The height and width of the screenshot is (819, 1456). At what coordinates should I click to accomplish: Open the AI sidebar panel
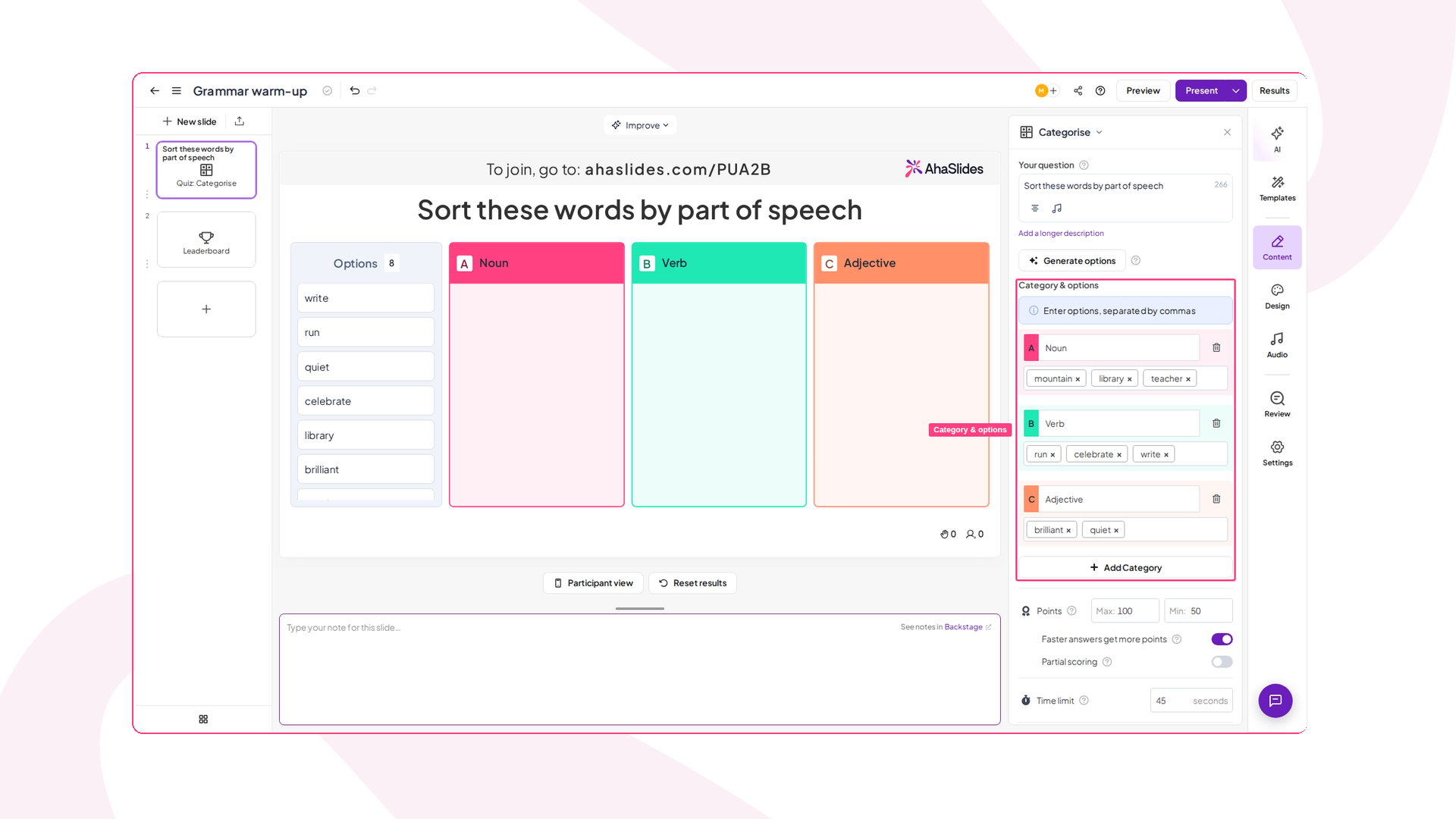[1277, 139]
